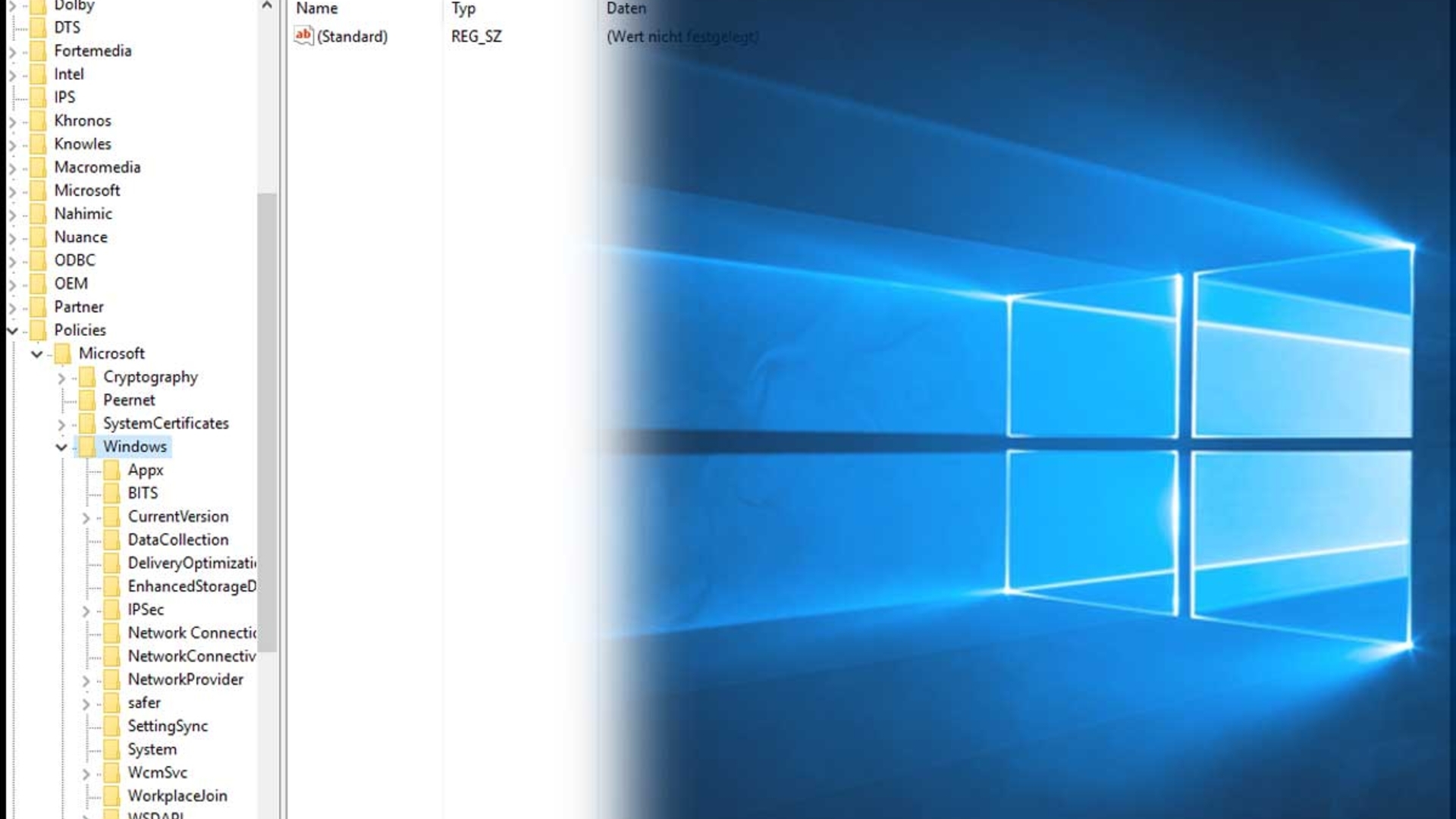1456x819 pixels.
Task: Click the Peernet folder icon
Action: click(87, 400)
